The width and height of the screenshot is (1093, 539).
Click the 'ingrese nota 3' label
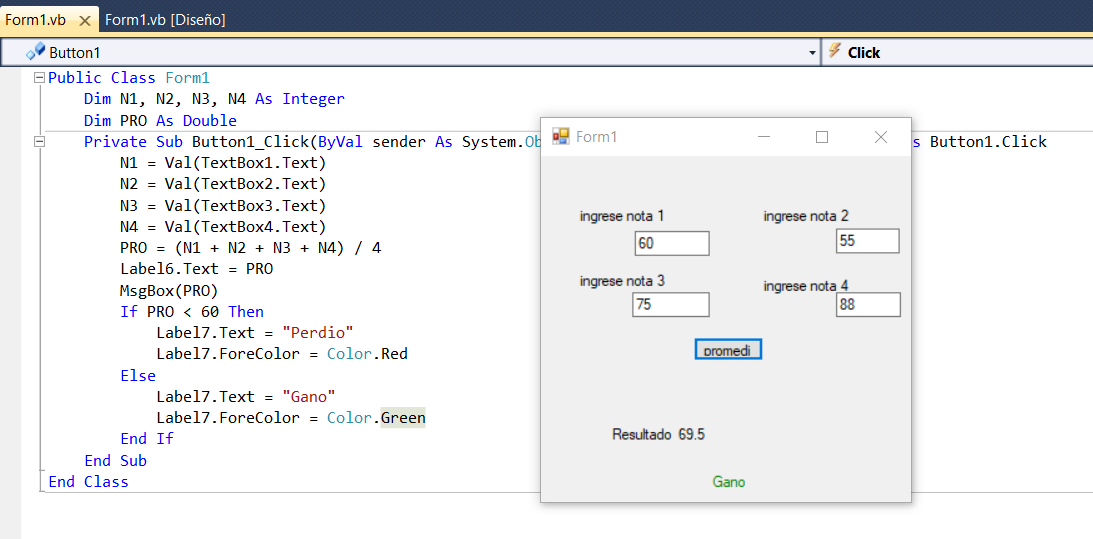(622, 281)
